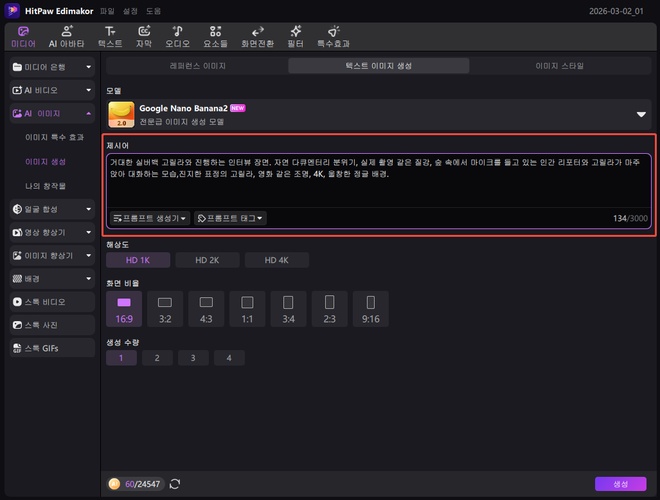660x500 pixels.
Task: Click the purple 생성 generate button
Action: [620, 484]
